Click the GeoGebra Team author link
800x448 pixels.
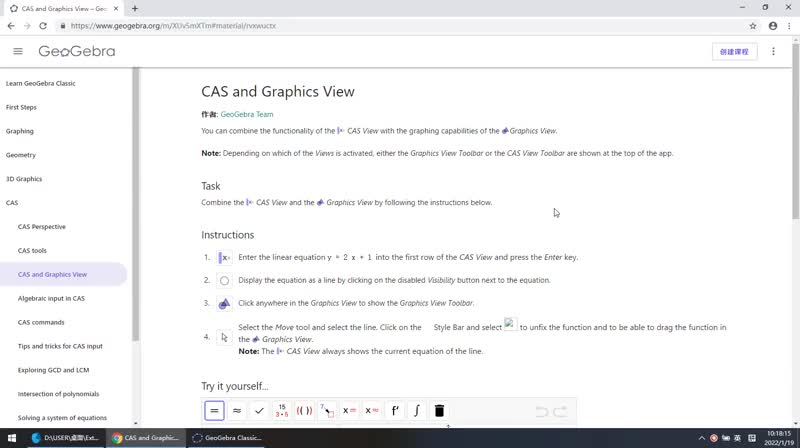pos(247,114)
